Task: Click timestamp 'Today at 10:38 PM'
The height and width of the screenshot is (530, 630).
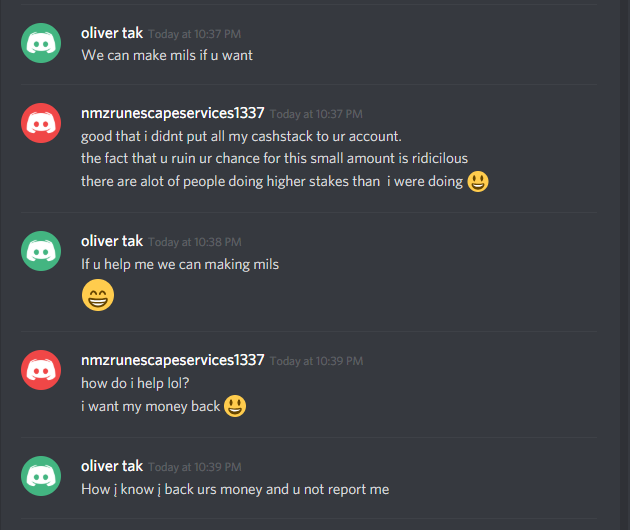Action: tap(195, 242)
